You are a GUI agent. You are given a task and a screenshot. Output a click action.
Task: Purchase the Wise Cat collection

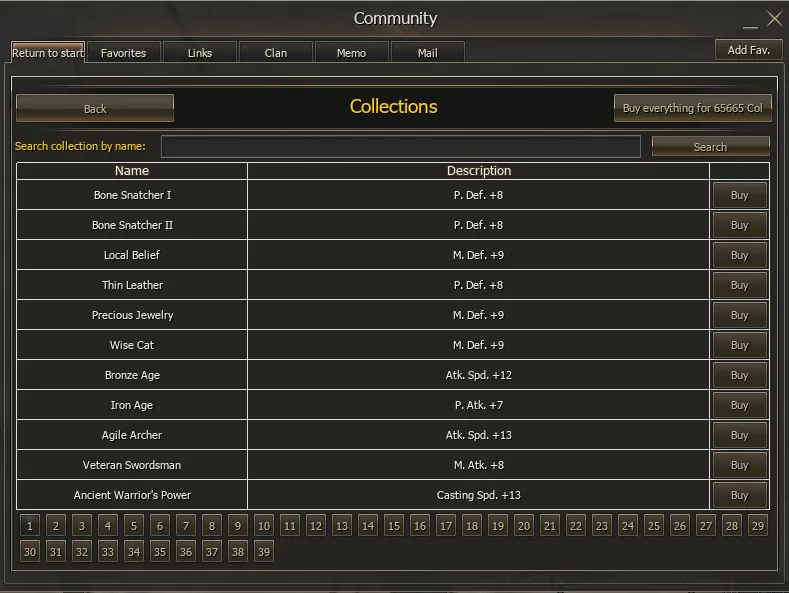(739, 345)
